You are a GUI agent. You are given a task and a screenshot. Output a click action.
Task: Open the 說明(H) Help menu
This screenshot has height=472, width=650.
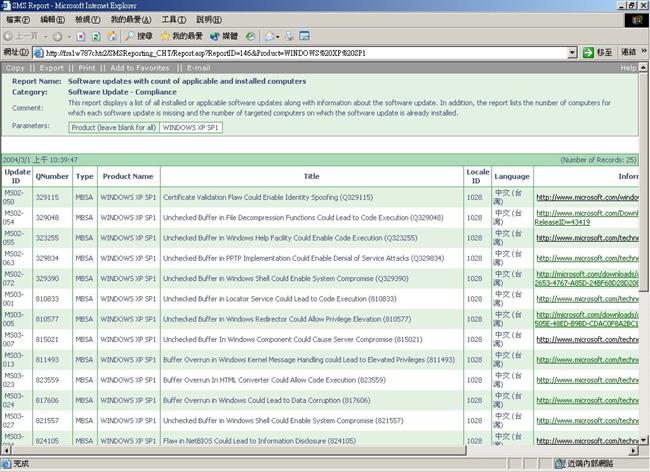click(209, 19)
